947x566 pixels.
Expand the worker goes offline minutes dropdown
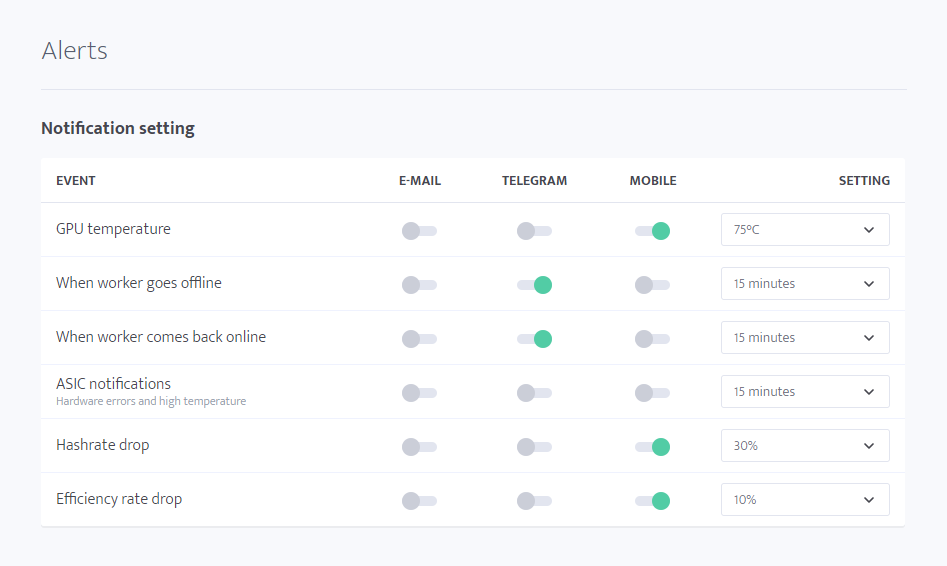pyautogui.click(x=805, y=283)
